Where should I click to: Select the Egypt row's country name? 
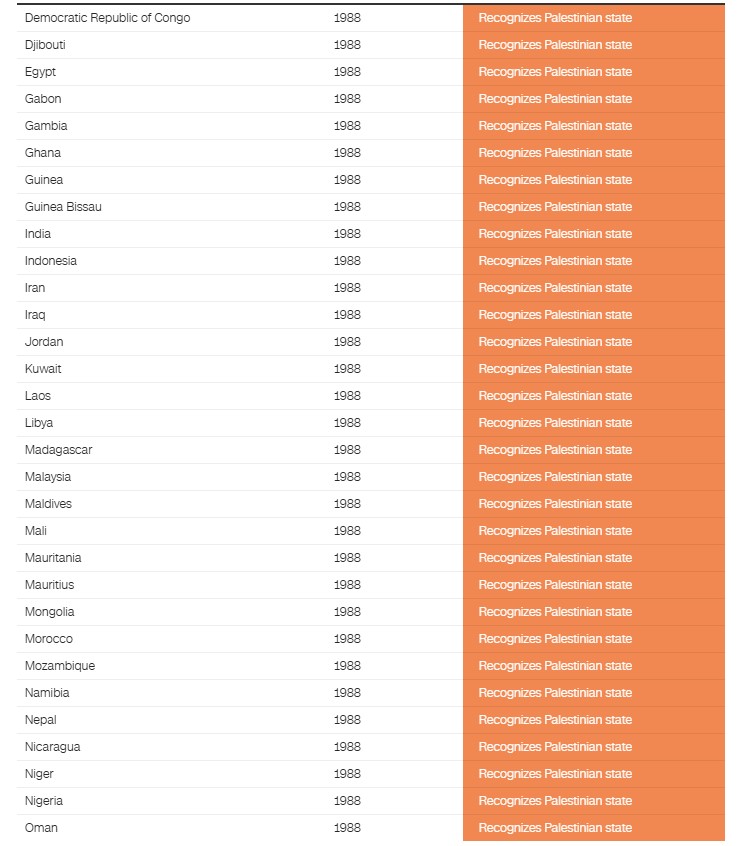click(x=40, y=72)
